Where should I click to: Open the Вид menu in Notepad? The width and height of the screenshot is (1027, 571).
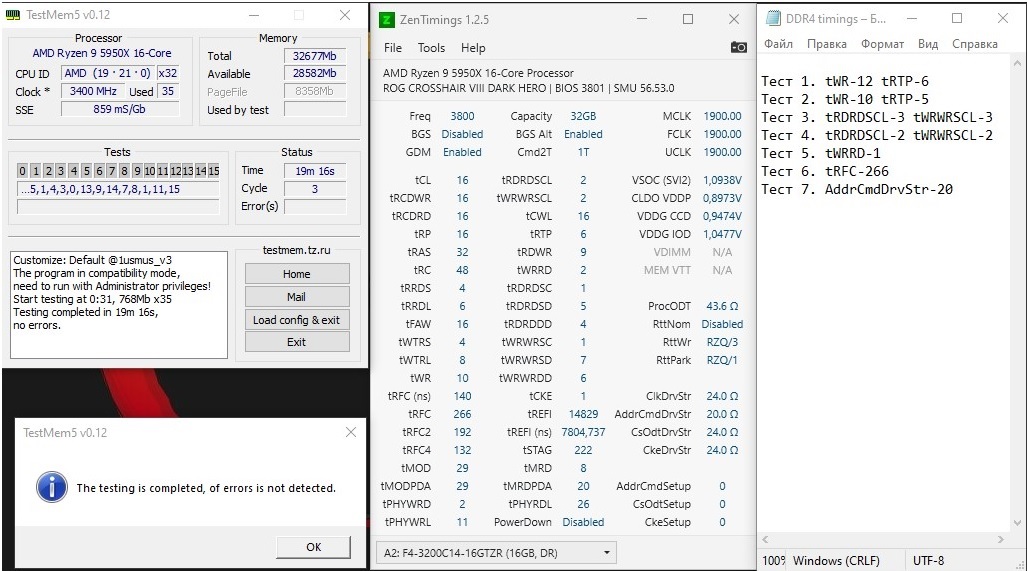pos(927,44)
